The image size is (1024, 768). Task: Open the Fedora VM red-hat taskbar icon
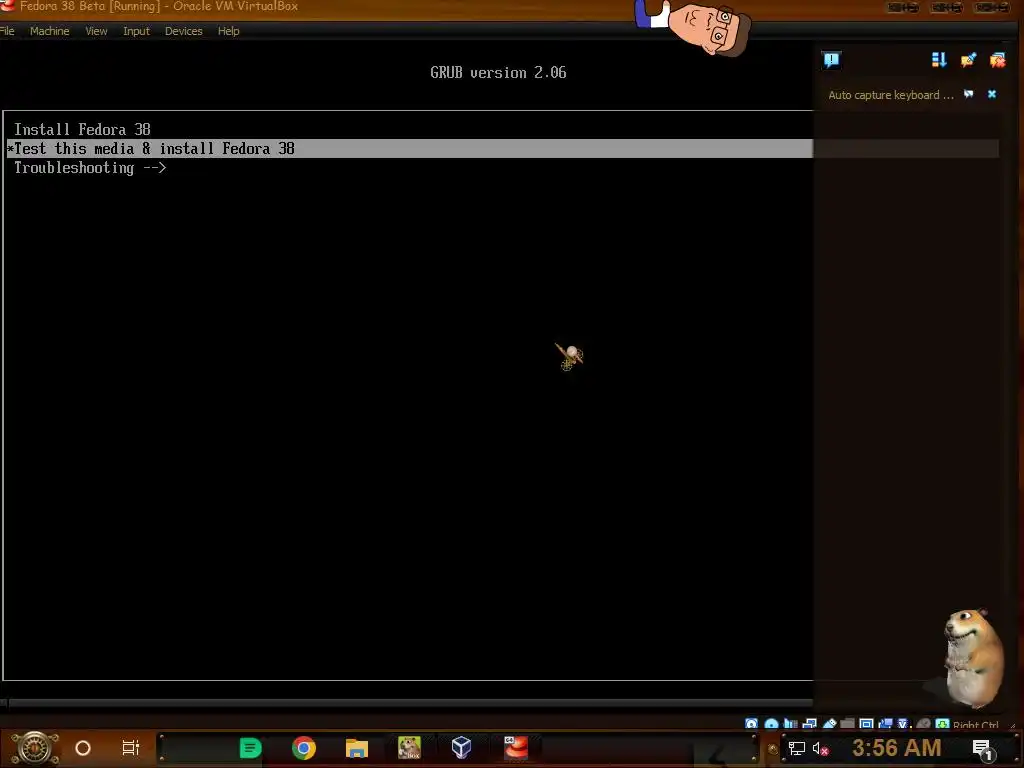pyautogui.click(x=515, y=748)
